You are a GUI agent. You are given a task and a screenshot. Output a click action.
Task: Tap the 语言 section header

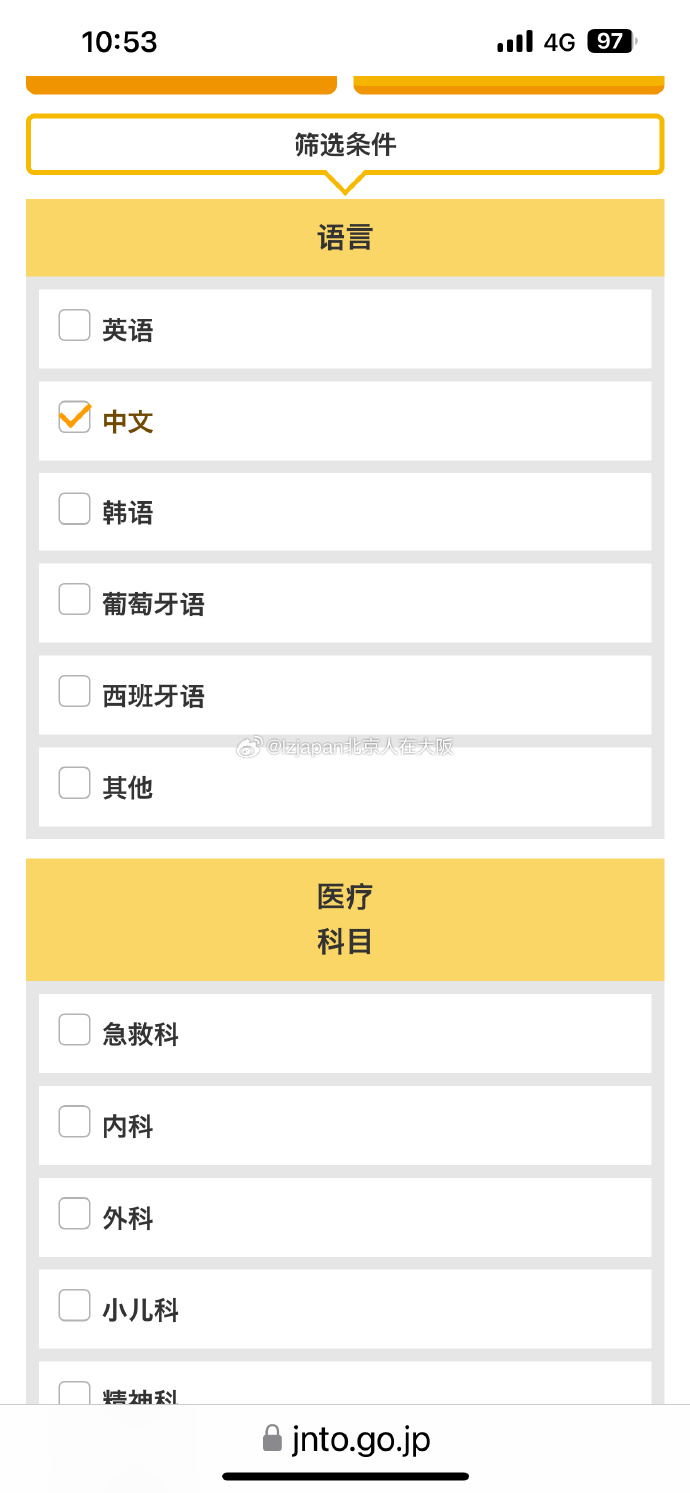click(345, 238)
